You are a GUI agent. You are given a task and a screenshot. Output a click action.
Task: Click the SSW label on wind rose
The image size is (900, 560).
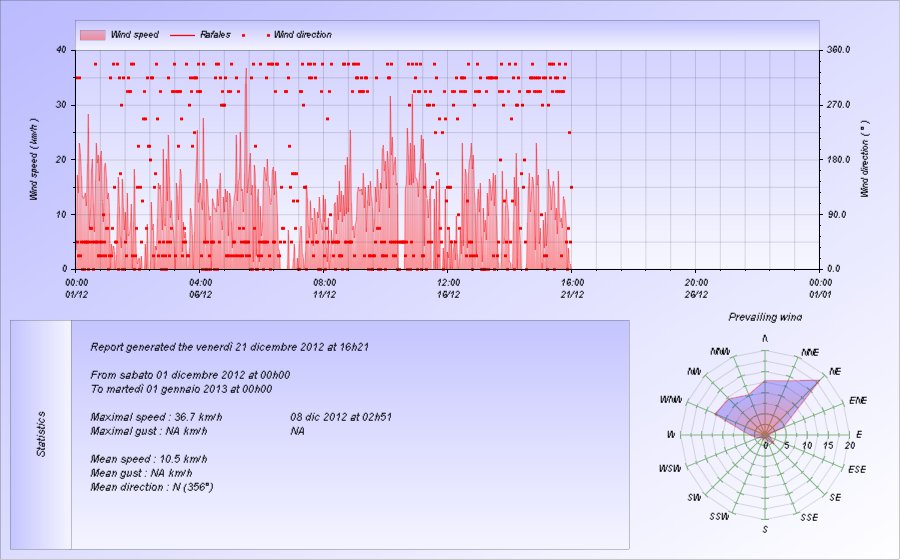719,516
